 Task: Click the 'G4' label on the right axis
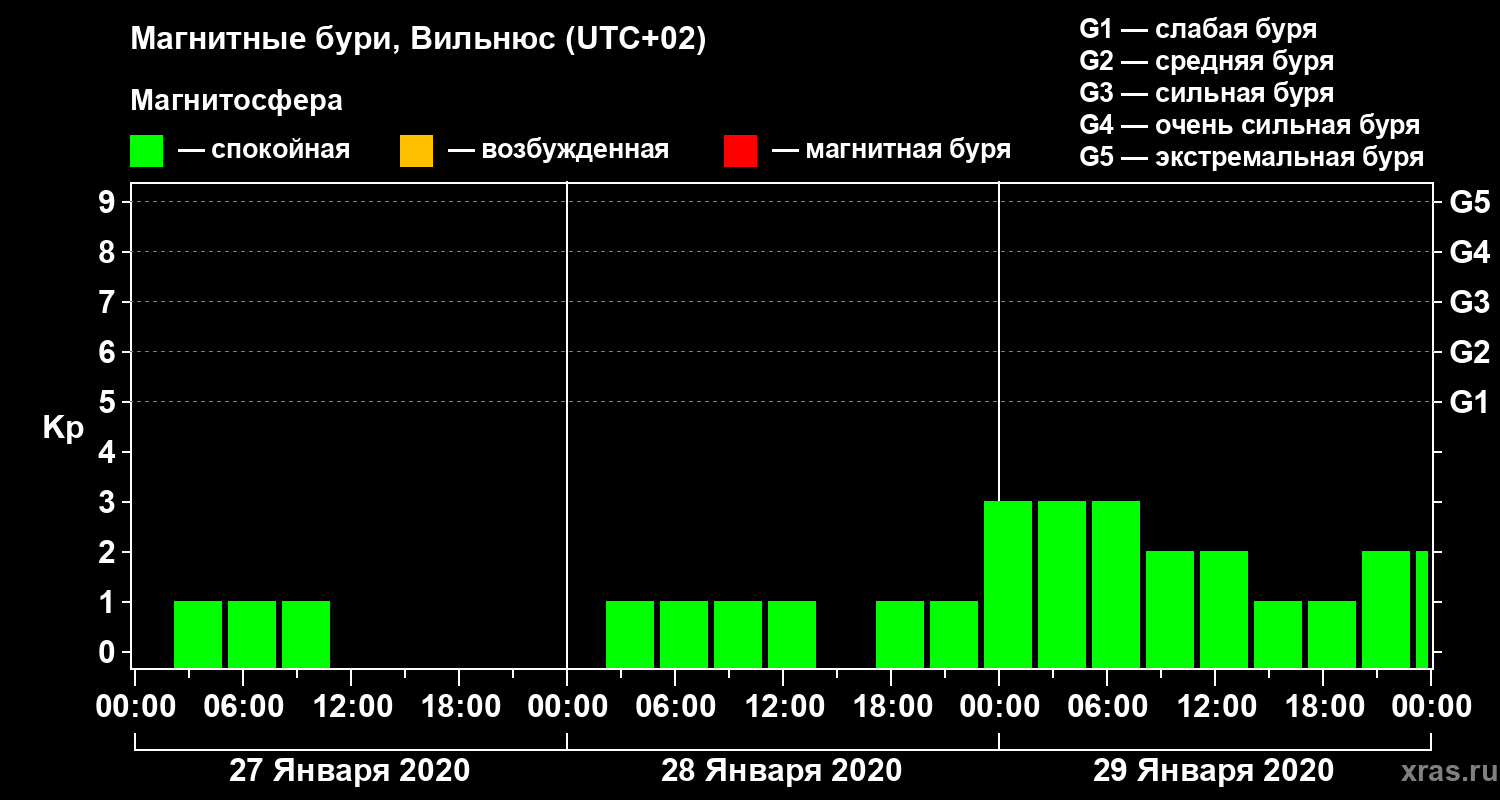(1469, 253)
